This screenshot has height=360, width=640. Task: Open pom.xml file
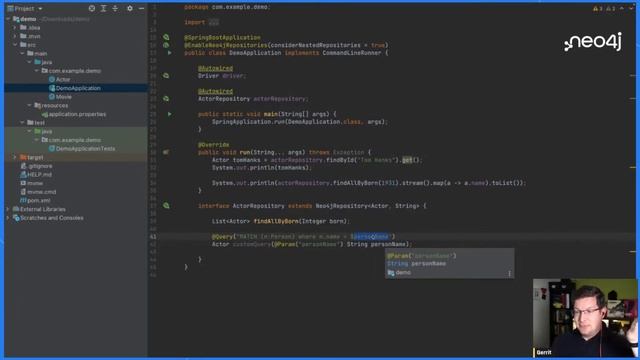39,200
